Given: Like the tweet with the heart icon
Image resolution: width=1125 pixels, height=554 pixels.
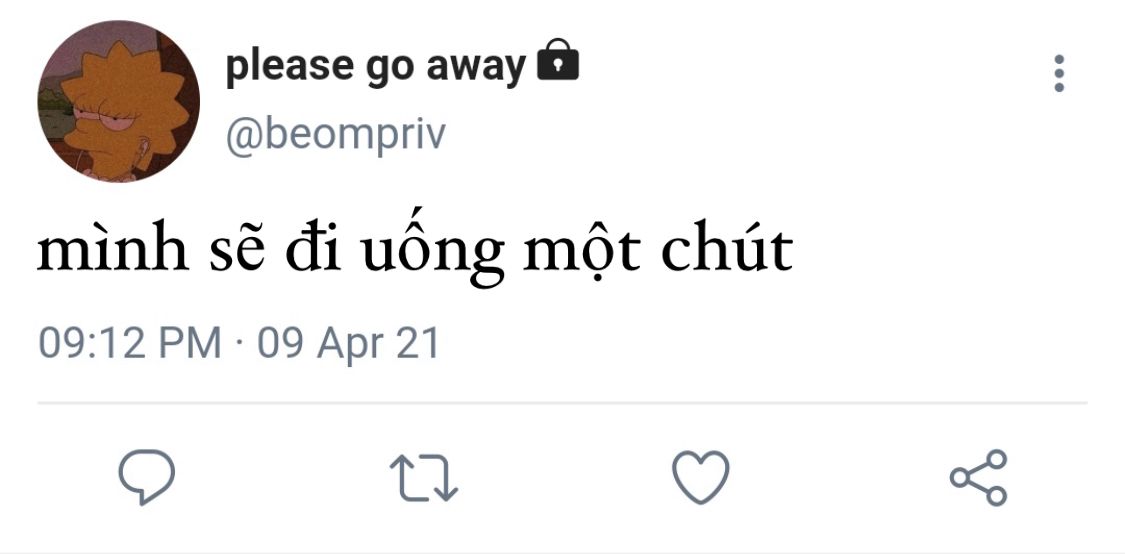Looking at the screenshot, I should click(x=700, y=477).
